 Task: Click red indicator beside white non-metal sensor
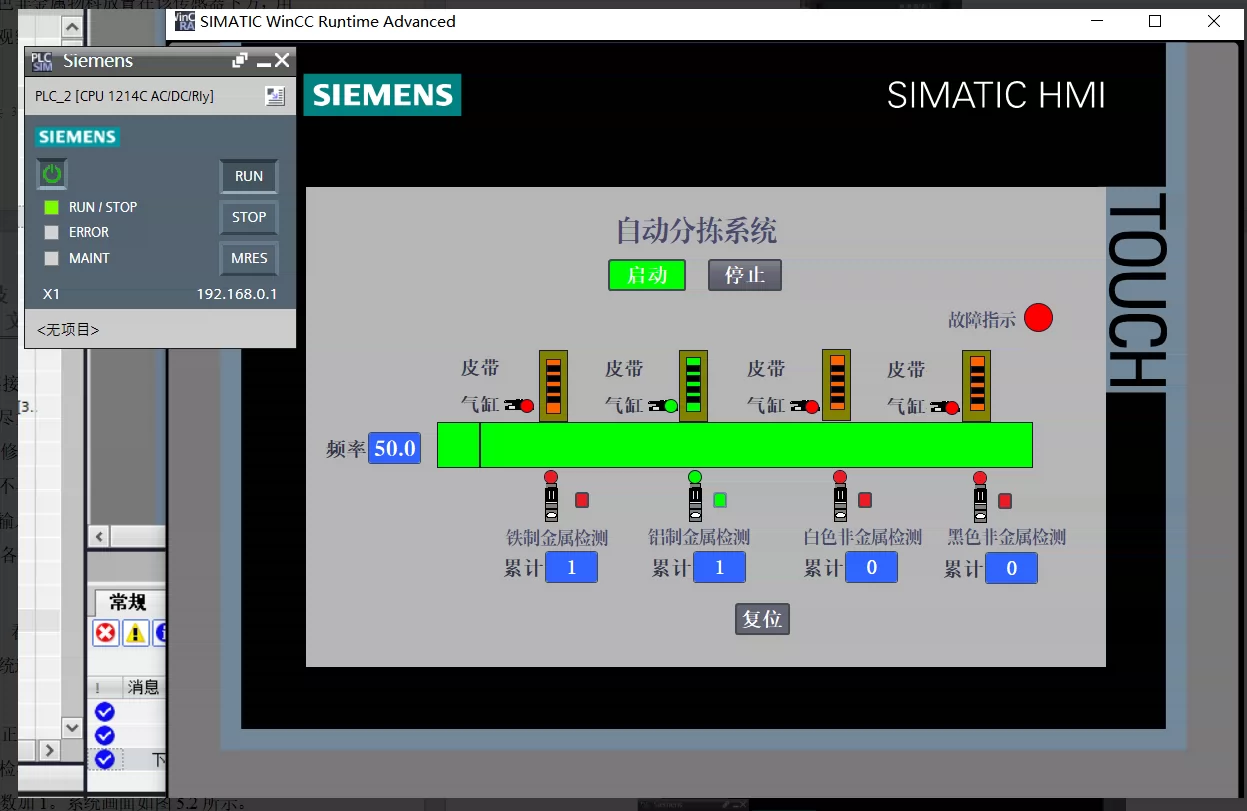pyautogui.click(x=865, y=500)
